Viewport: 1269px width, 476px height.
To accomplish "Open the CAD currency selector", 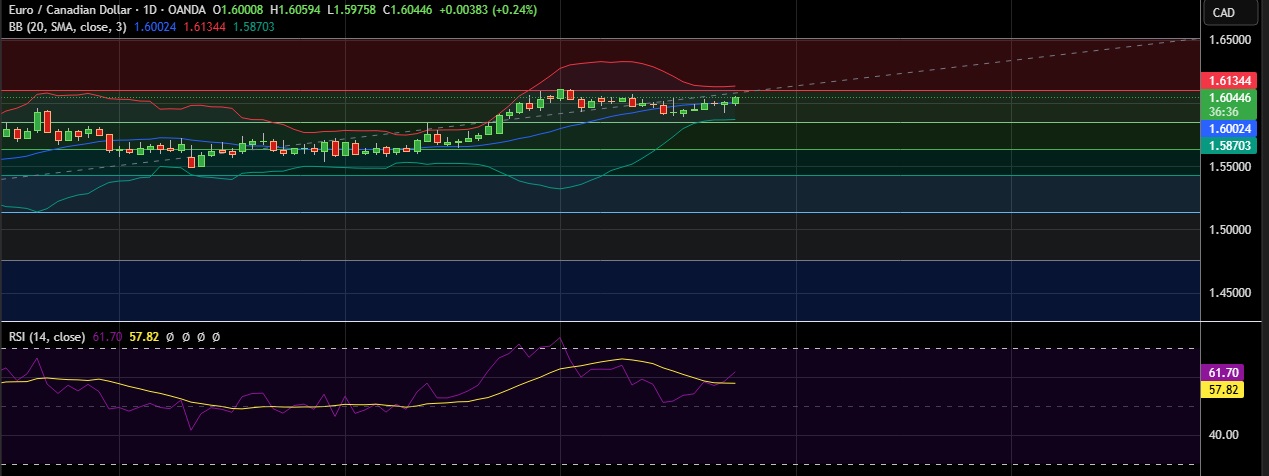I will tap(1222, 12).
